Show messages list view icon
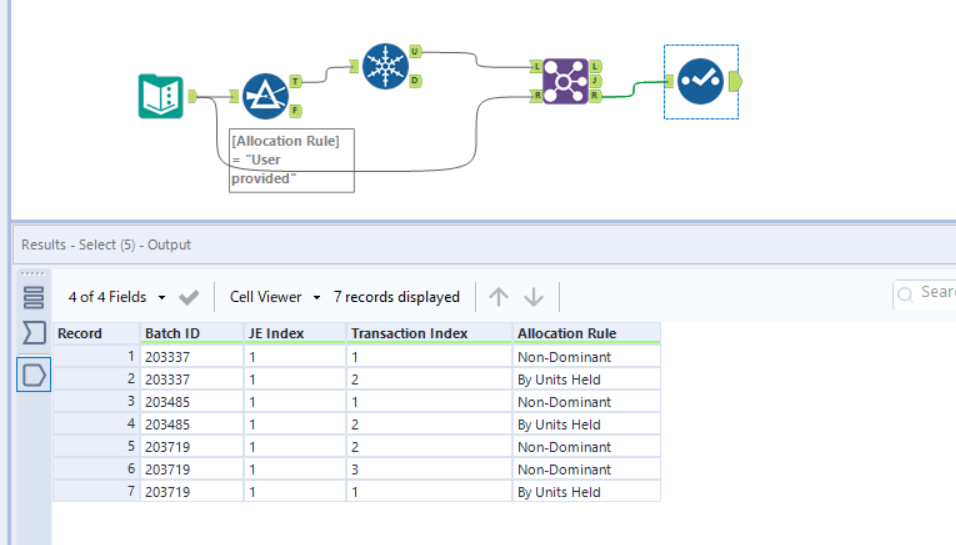This screenshot has width=956, height=545. (34, 297)
